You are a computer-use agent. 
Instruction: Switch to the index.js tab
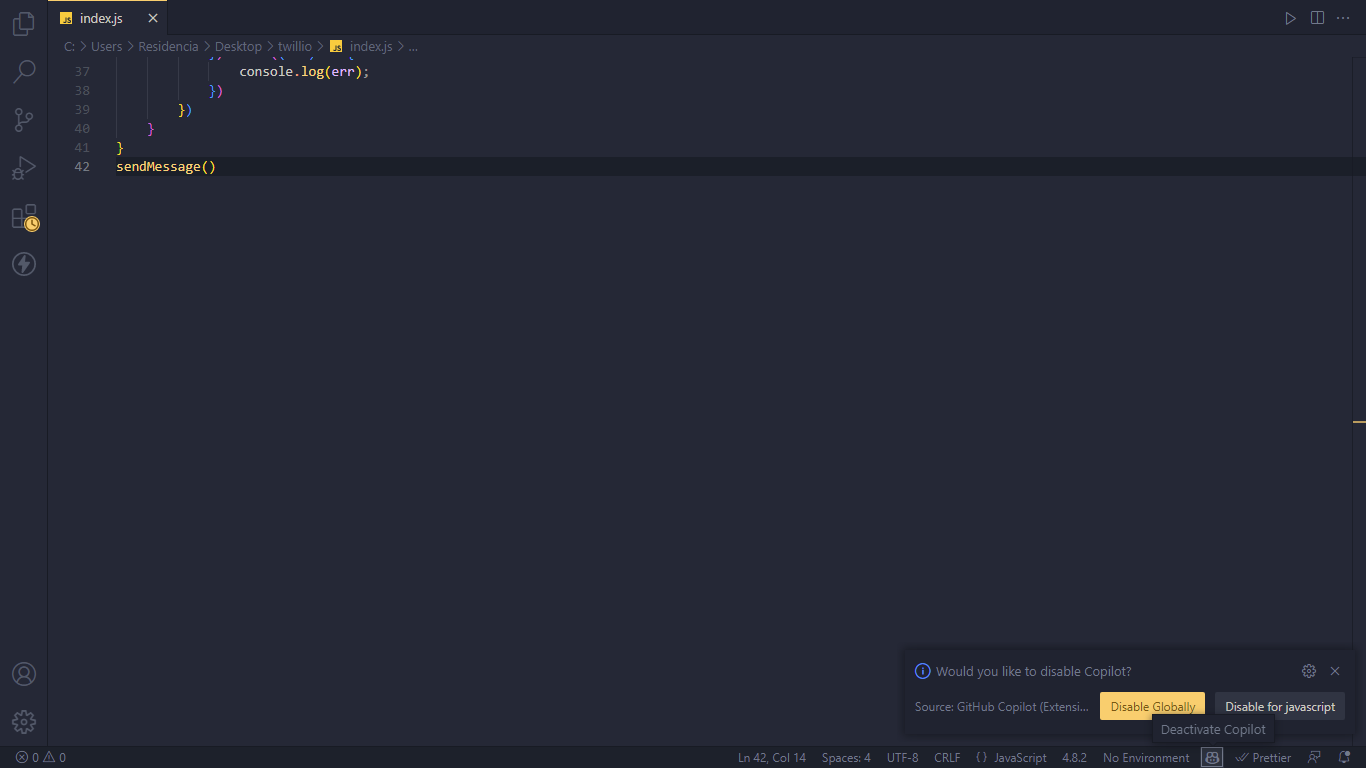click(101, 17)
